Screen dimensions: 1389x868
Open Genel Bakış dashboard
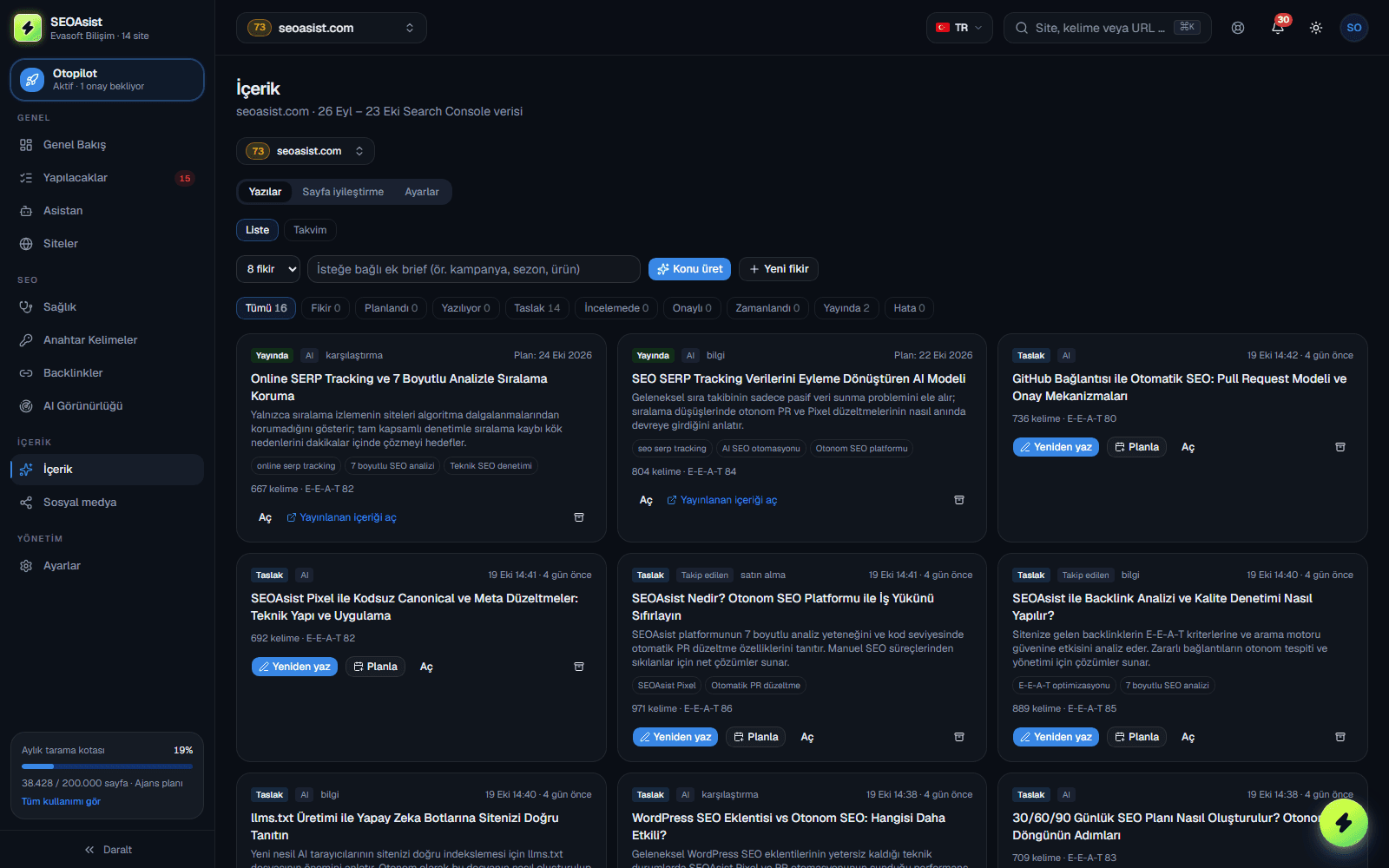point(107,145)
